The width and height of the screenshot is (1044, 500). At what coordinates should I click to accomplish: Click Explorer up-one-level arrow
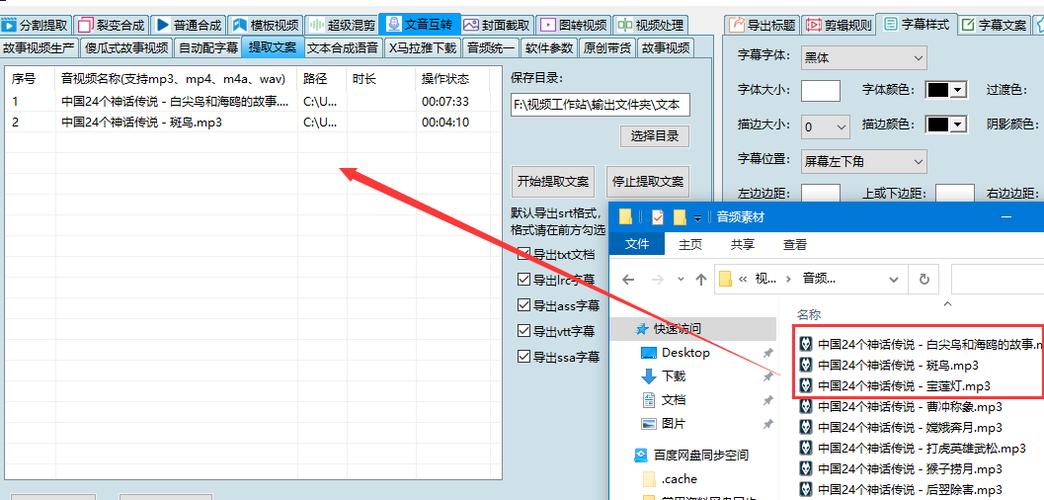tap(700, 280)
